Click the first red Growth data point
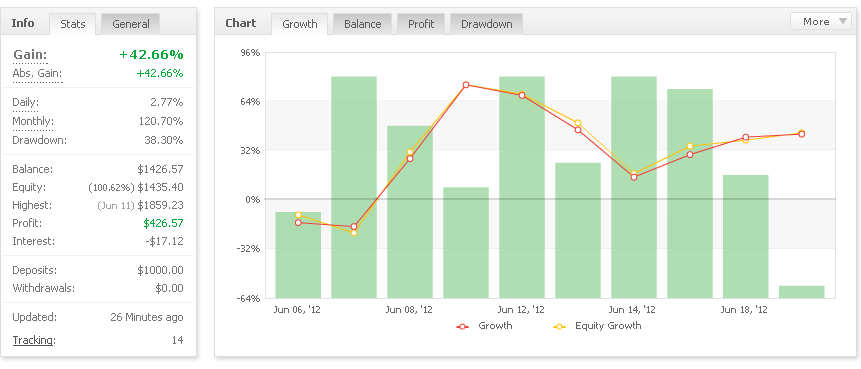This screenshot has height=369, width=861. [298, 222]
